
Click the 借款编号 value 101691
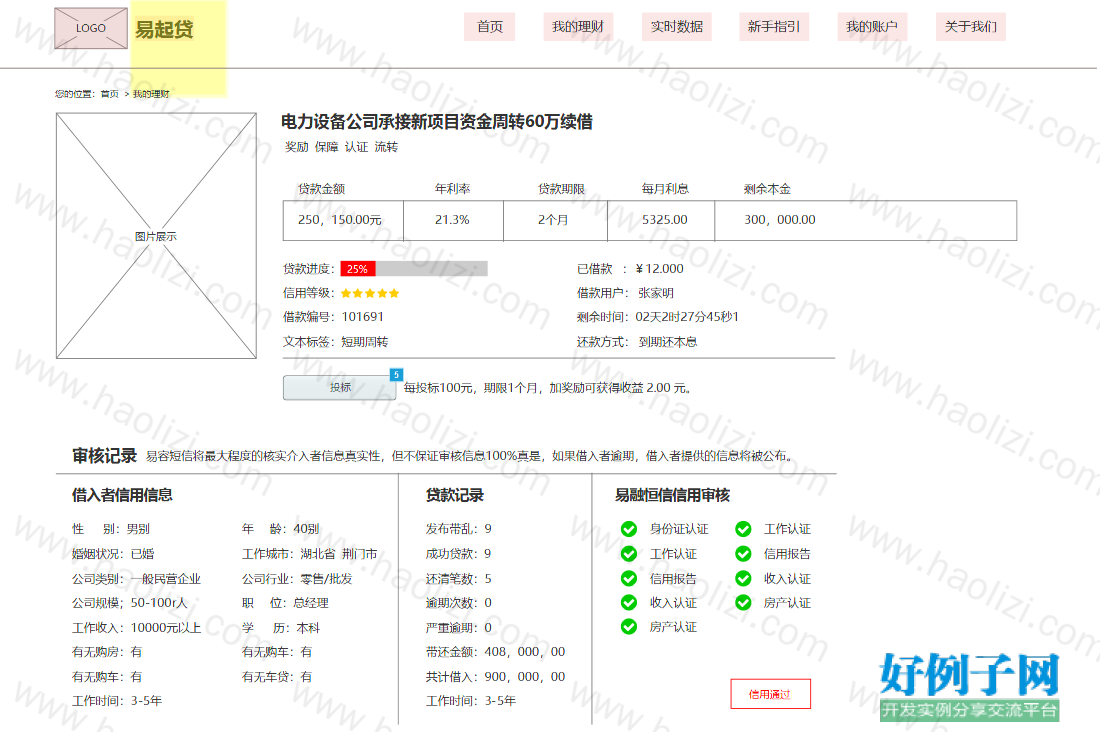(x=363, y=317)
